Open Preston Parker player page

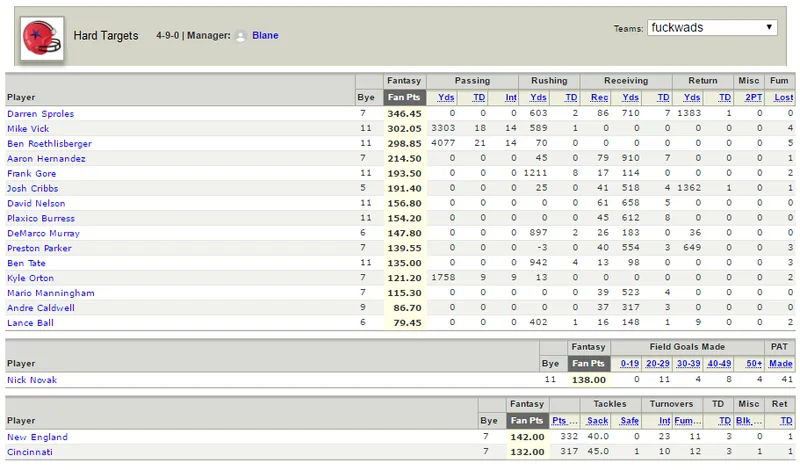tap(39, 248)
